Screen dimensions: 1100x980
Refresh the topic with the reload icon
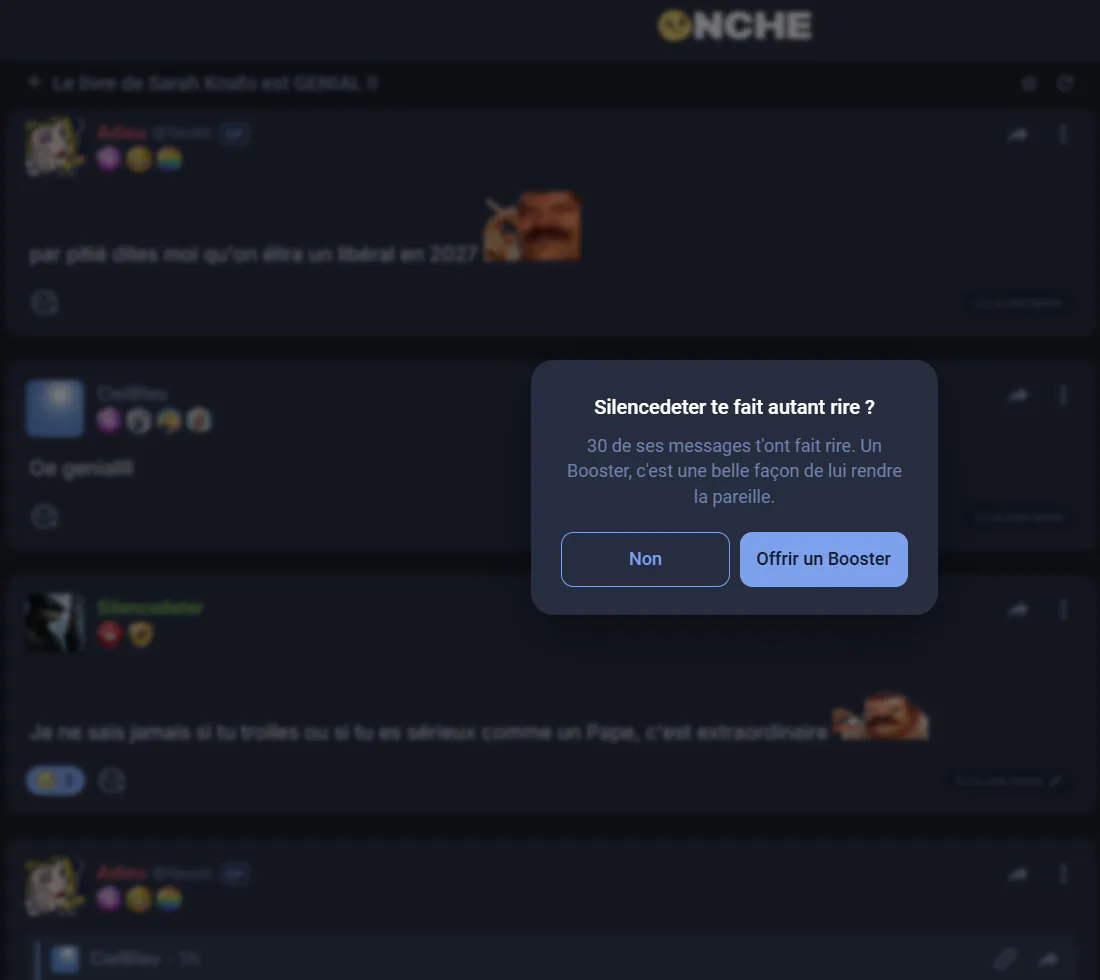[1065, 83]
